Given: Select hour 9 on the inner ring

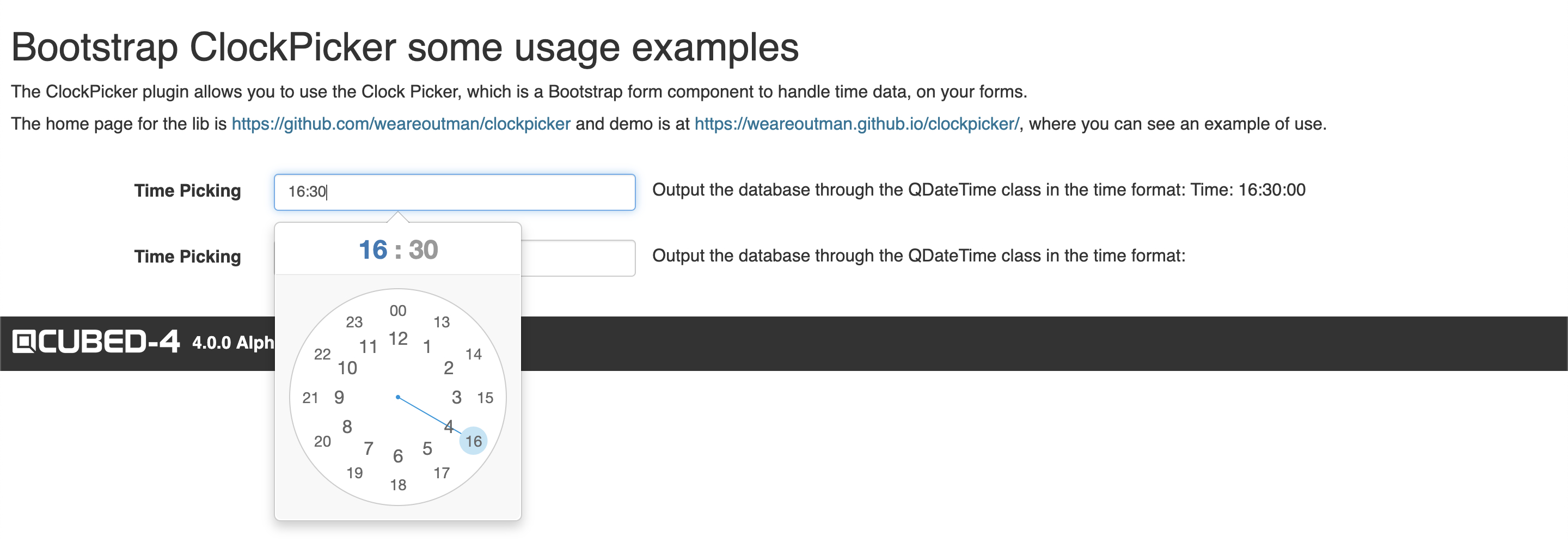Looking at the screenshot, I should [x=339, y=398].
